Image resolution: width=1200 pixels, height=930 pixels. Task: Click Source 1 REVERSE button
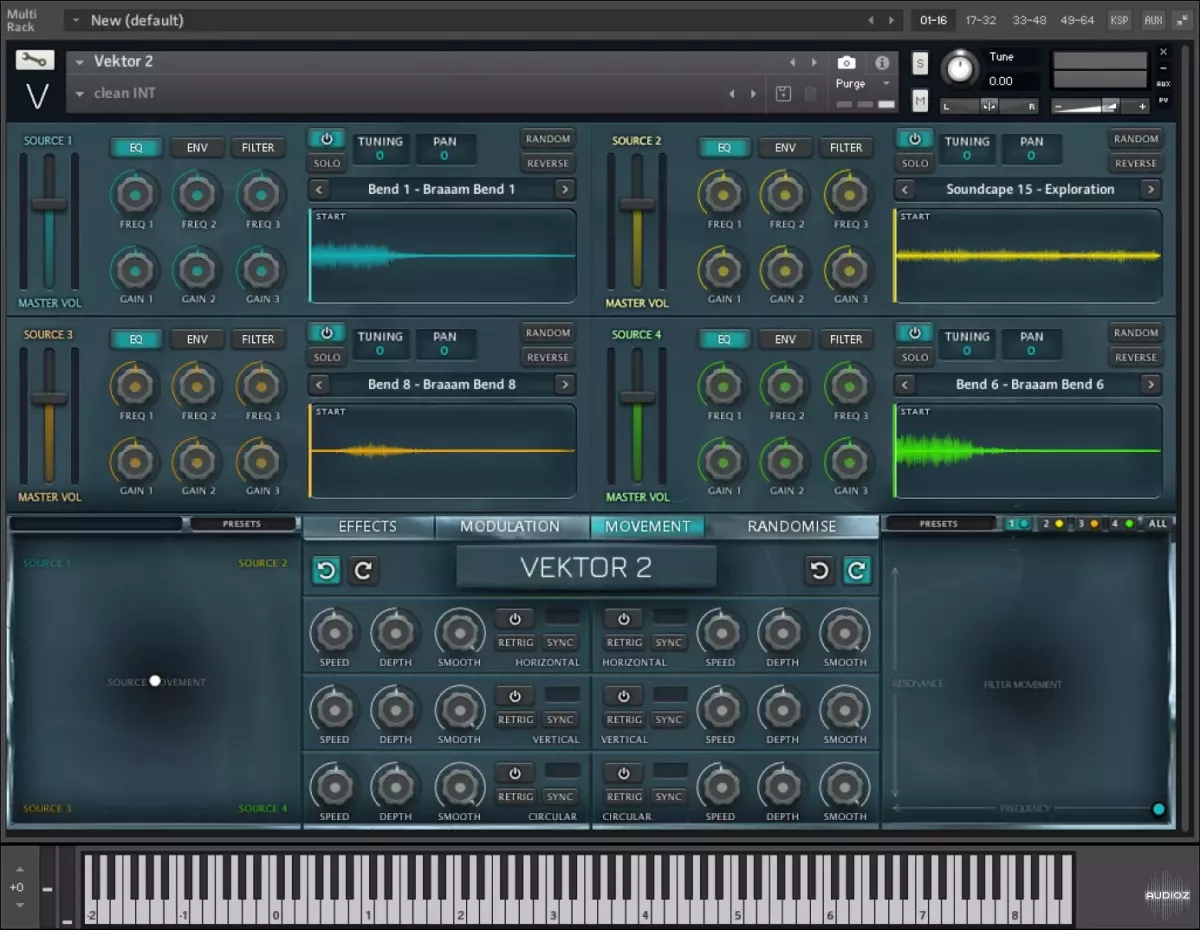coord(547,163)
